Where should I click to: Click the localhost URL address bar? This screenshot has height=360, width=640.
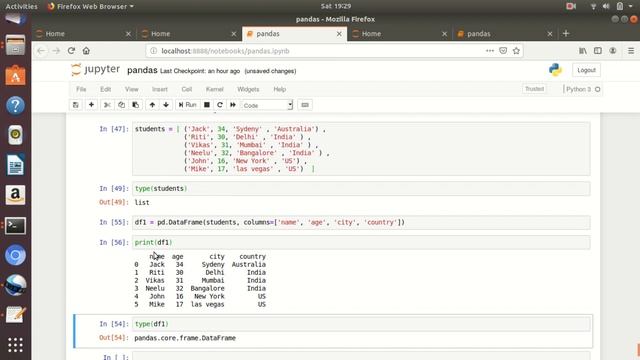click(x=314, y=51)
